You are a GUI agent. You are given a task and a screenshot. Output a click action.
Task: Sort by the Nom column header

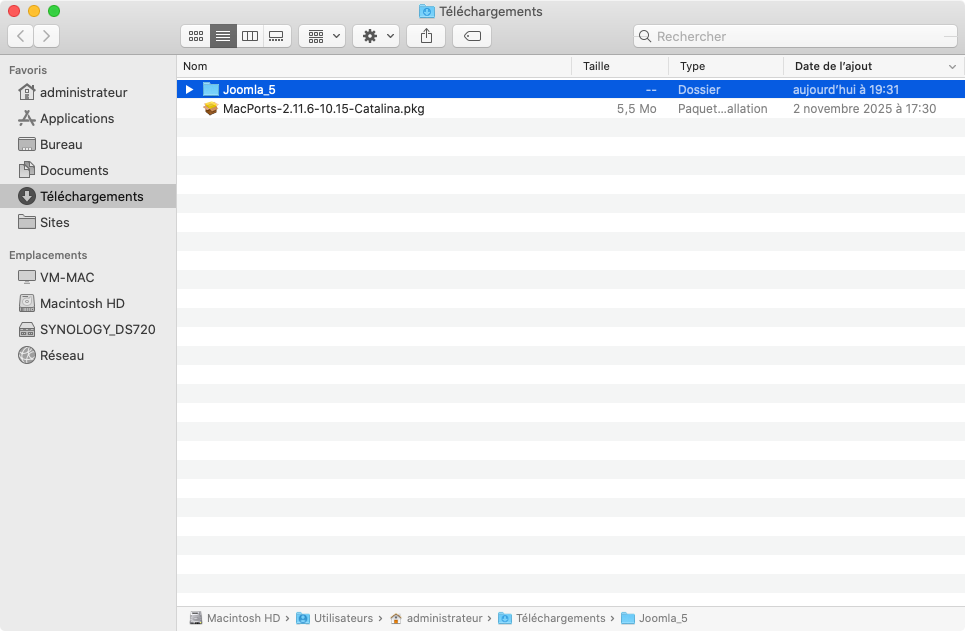click(370, 66)
